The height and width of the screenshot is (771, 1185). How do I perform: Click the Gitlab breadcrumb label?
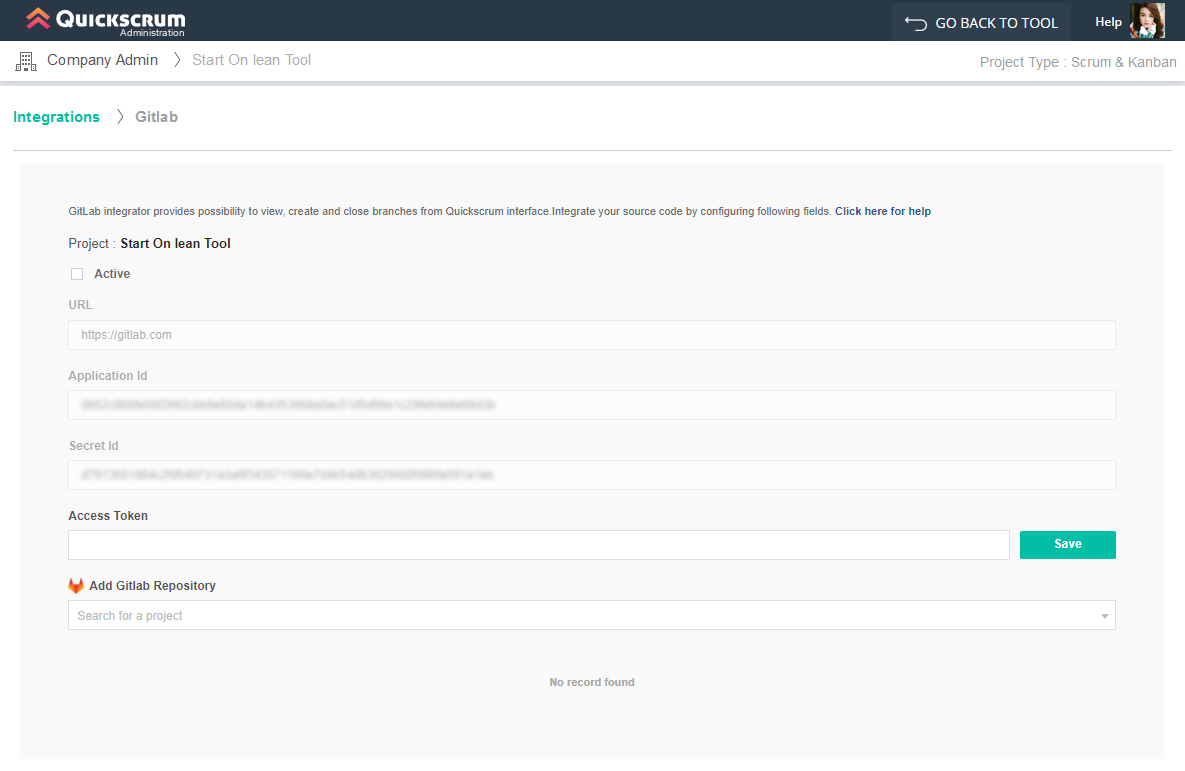tap(156, 117)
